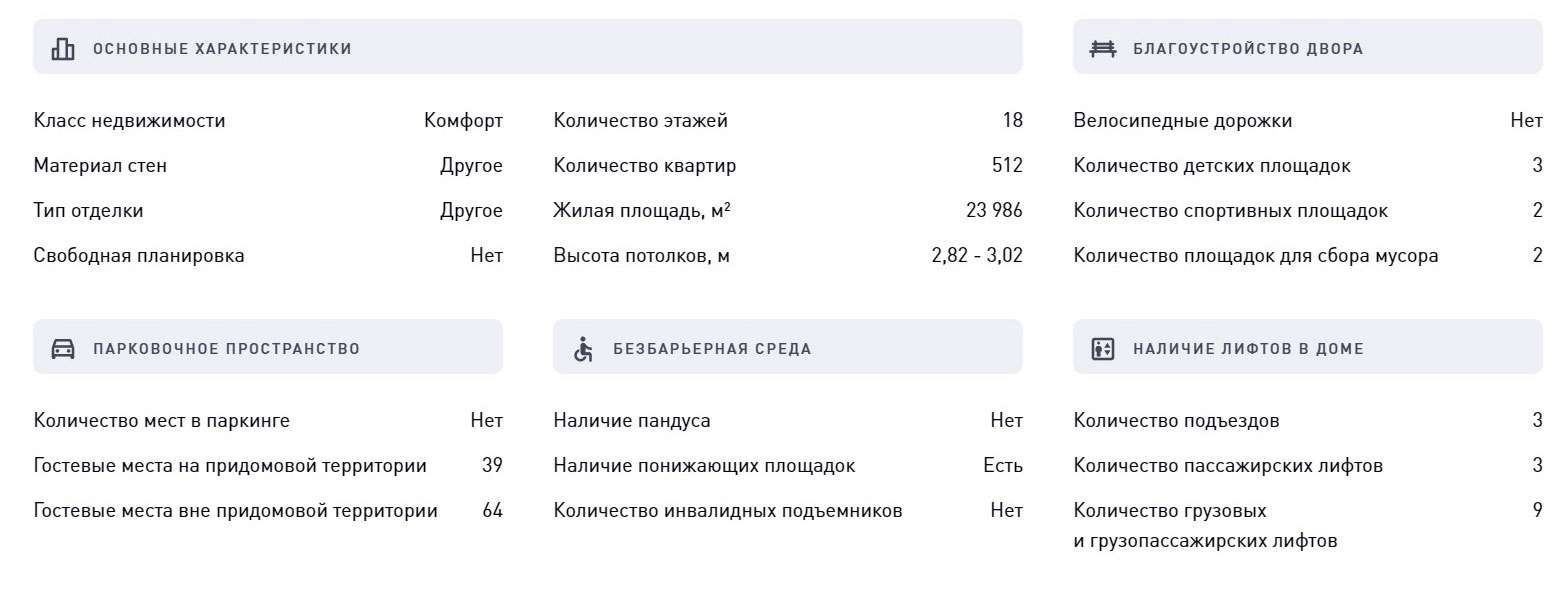Click the car icon for Парковочное пространство
The image size is (1561, 599).
pyautogui.click(x=63, y=348)
